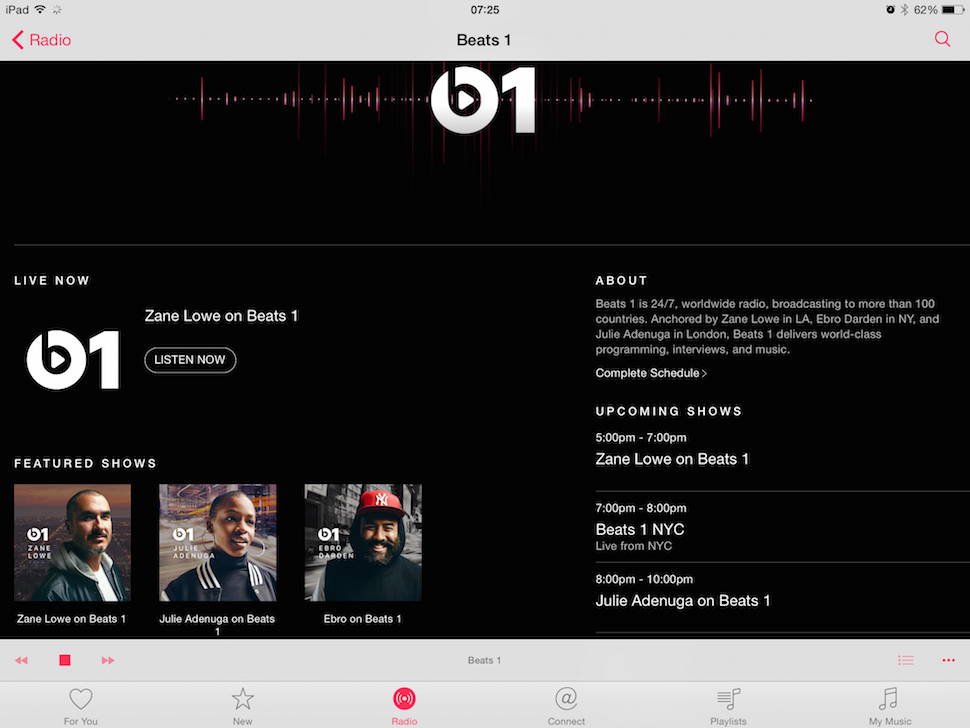Tap the rewind playback button
Image resolution: width=970 pixels, height=728 pixels.
click(22, 661)
